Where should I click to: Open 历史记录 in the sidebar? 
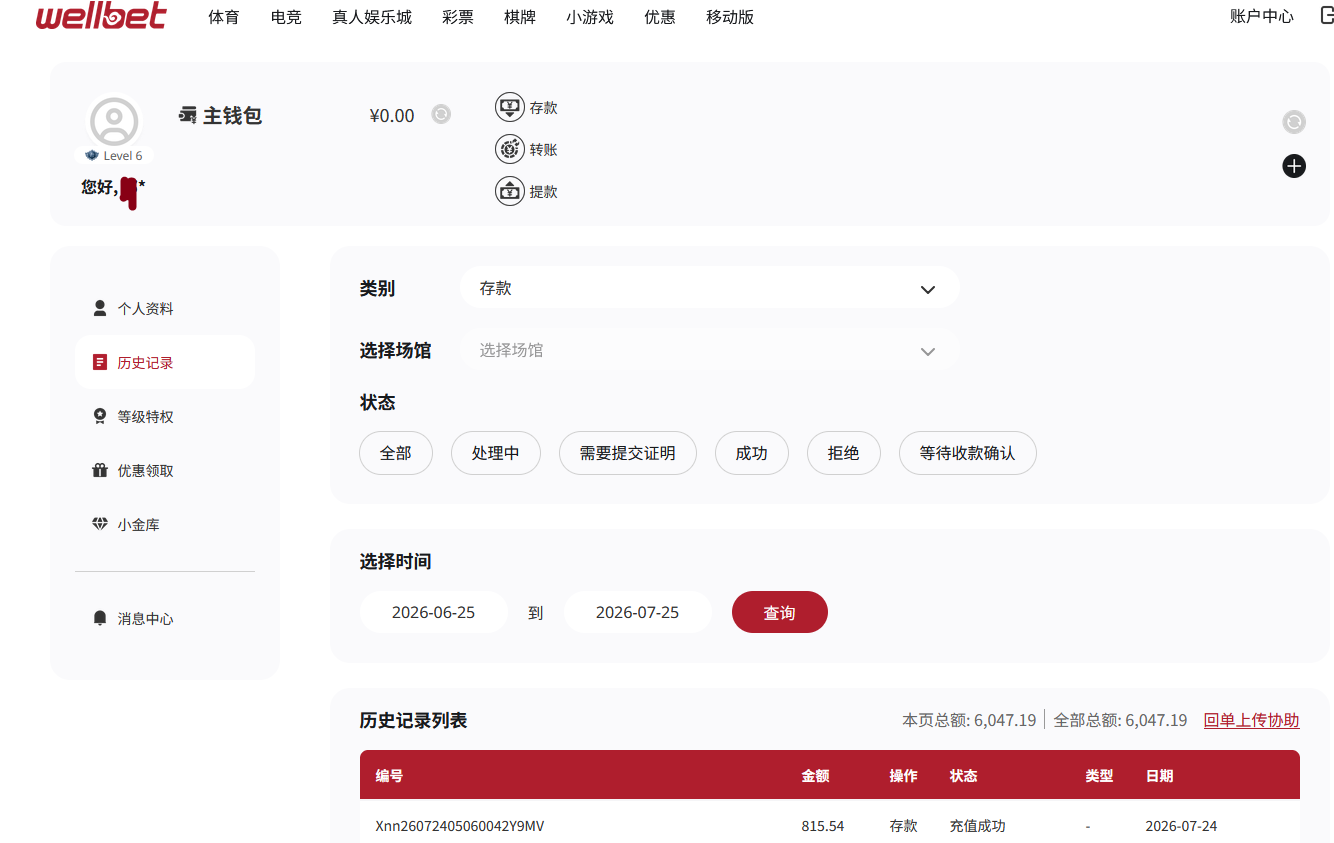pos(165,362)
